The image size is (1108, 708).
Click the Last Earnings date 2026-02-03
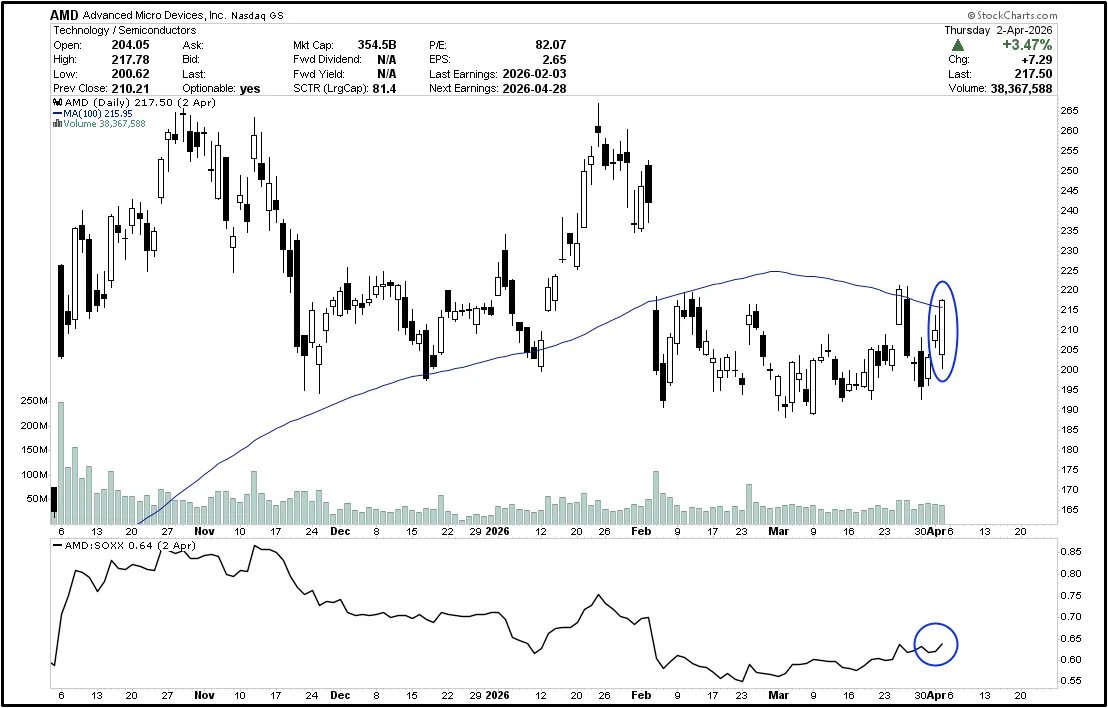tap(534, 73)
